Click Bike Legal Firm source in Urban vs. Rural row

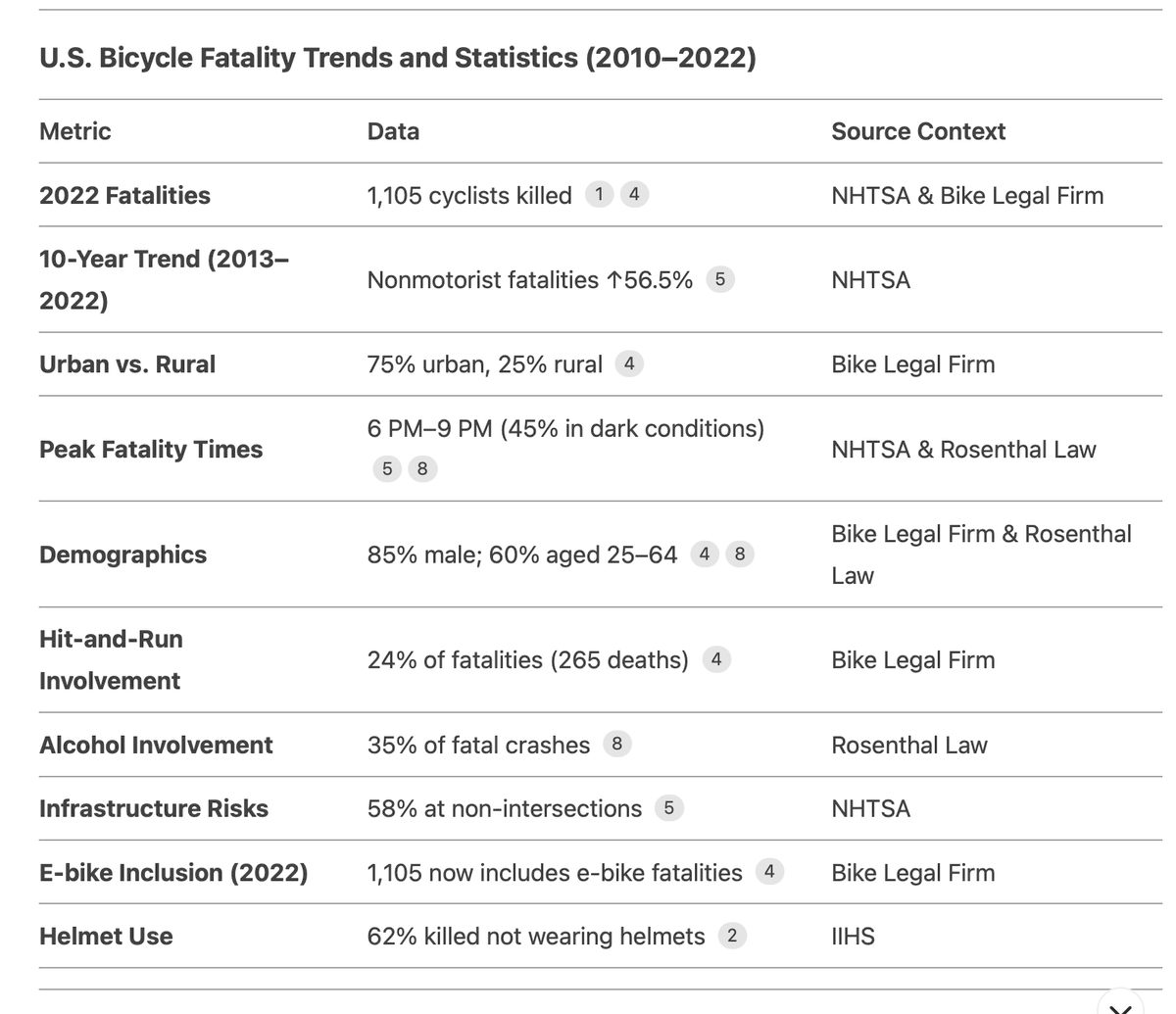pyautogui.click(x=913, y=364)
